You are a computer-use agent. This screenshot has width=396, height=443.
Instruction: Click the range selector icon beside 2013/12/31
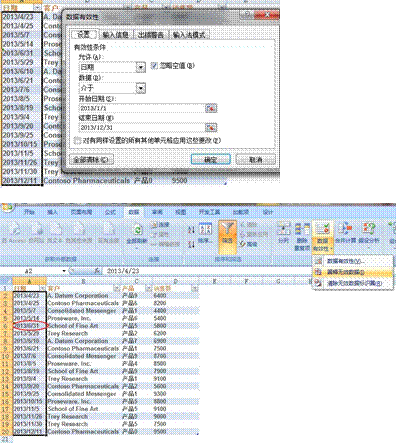pyautogui.click(x=211, y=127)
